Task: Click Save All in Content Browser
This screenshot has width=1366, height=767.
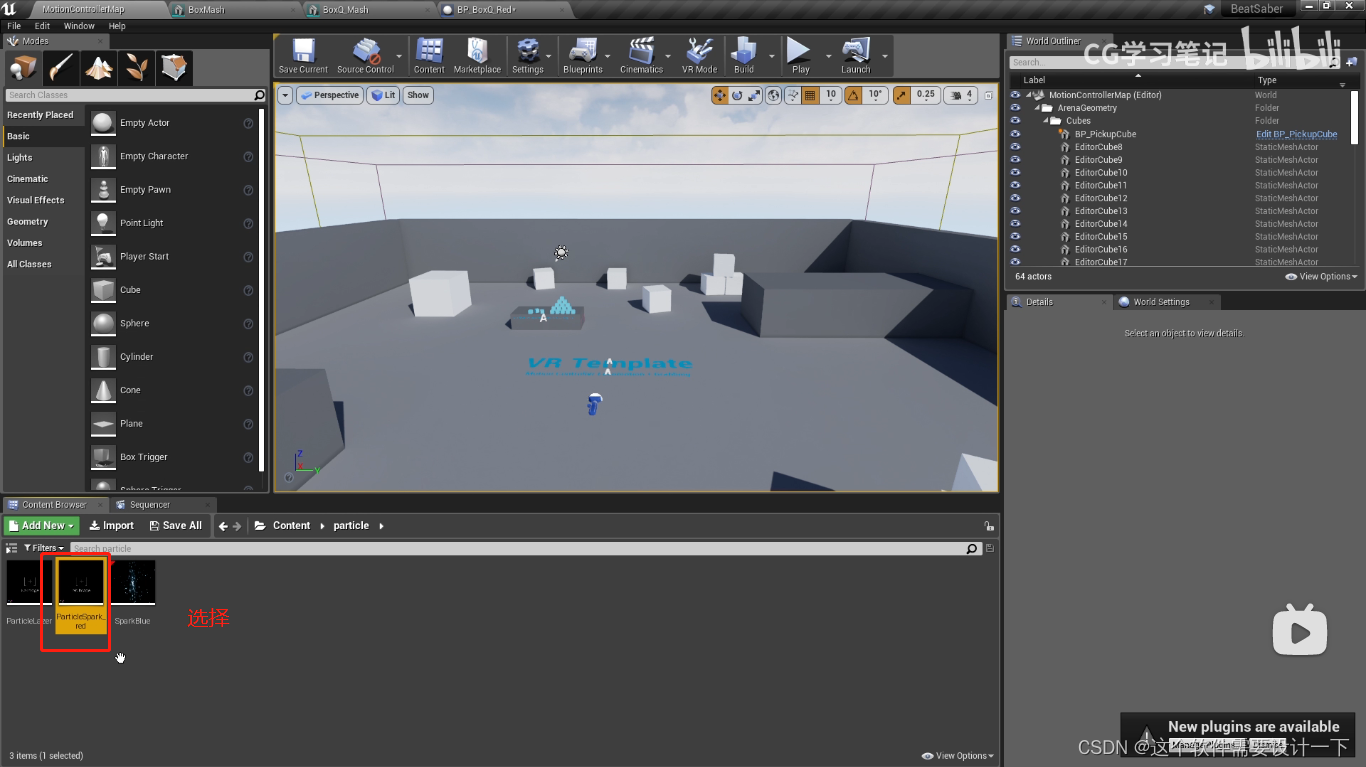Action: 175,525
